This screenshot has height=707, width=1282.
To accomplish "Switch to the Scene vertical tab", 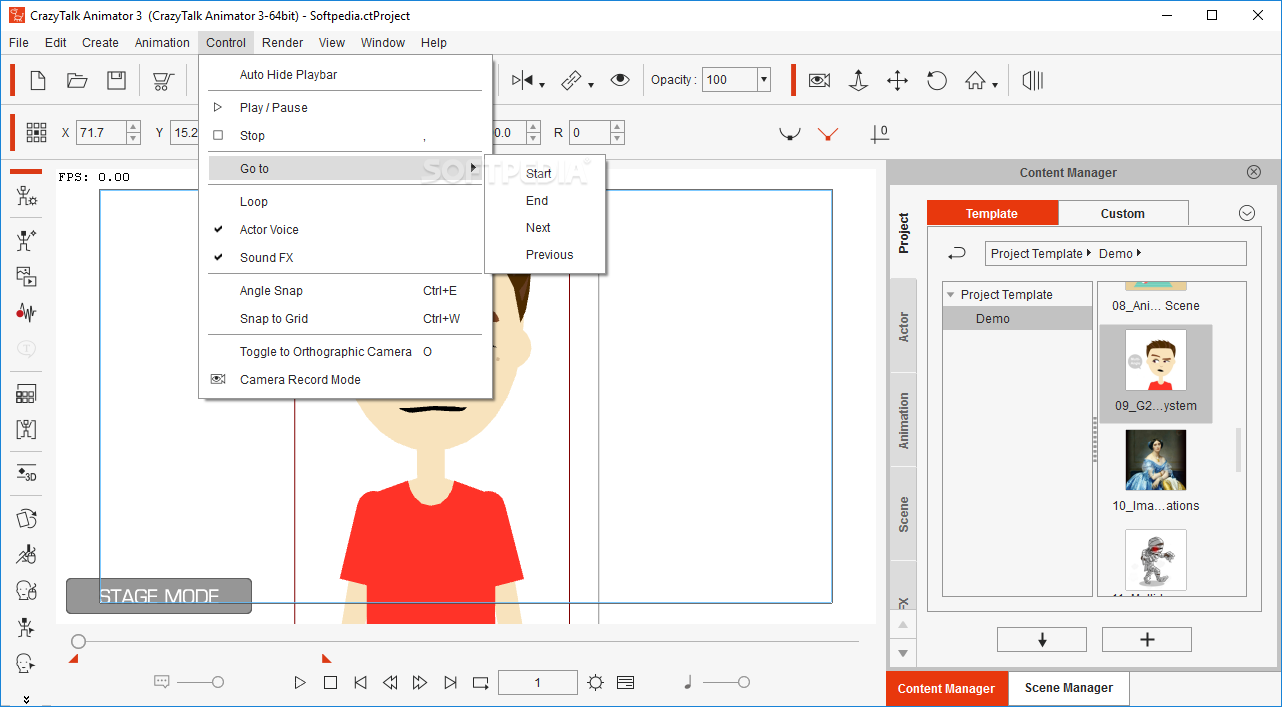I will point(904,514).
